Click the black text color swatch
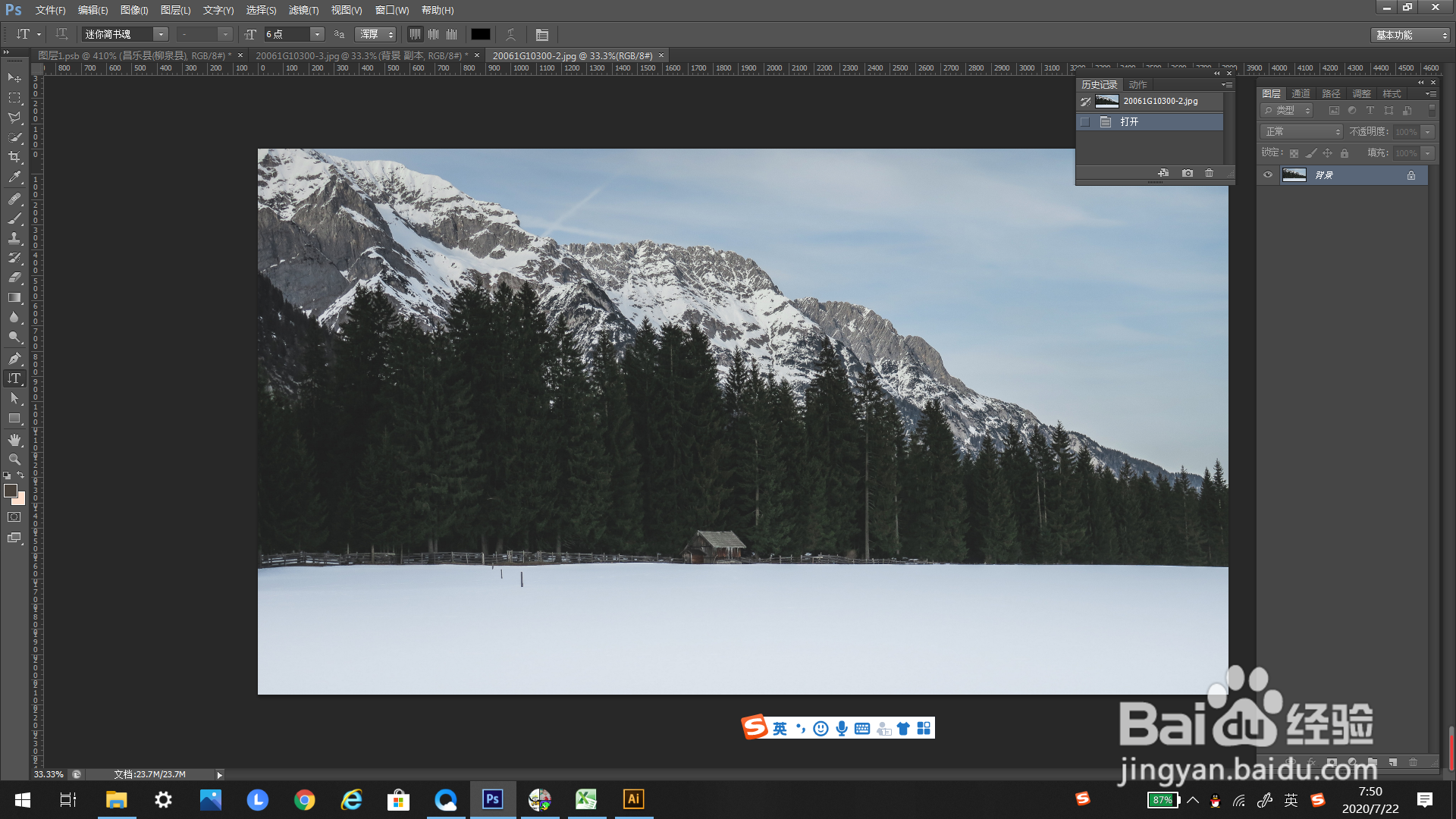This screenshot has height=819, width=1456. click(481, 35)
